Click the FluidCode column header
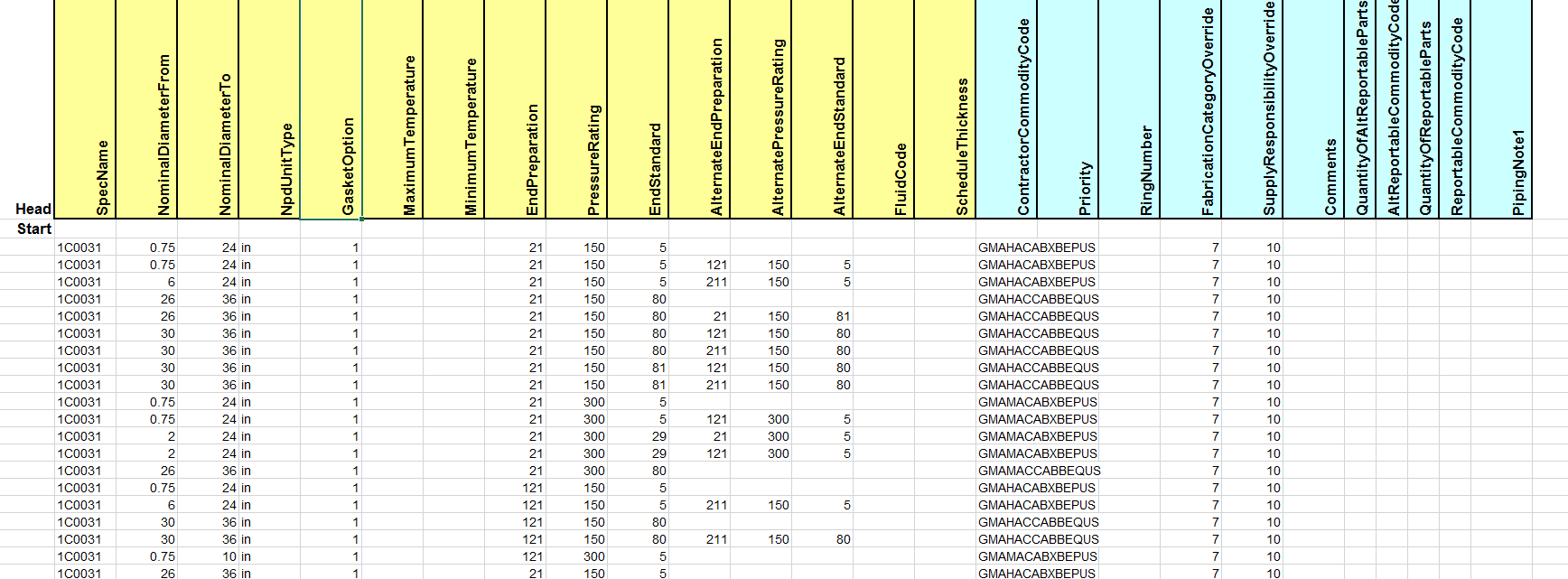 [883, 108]
